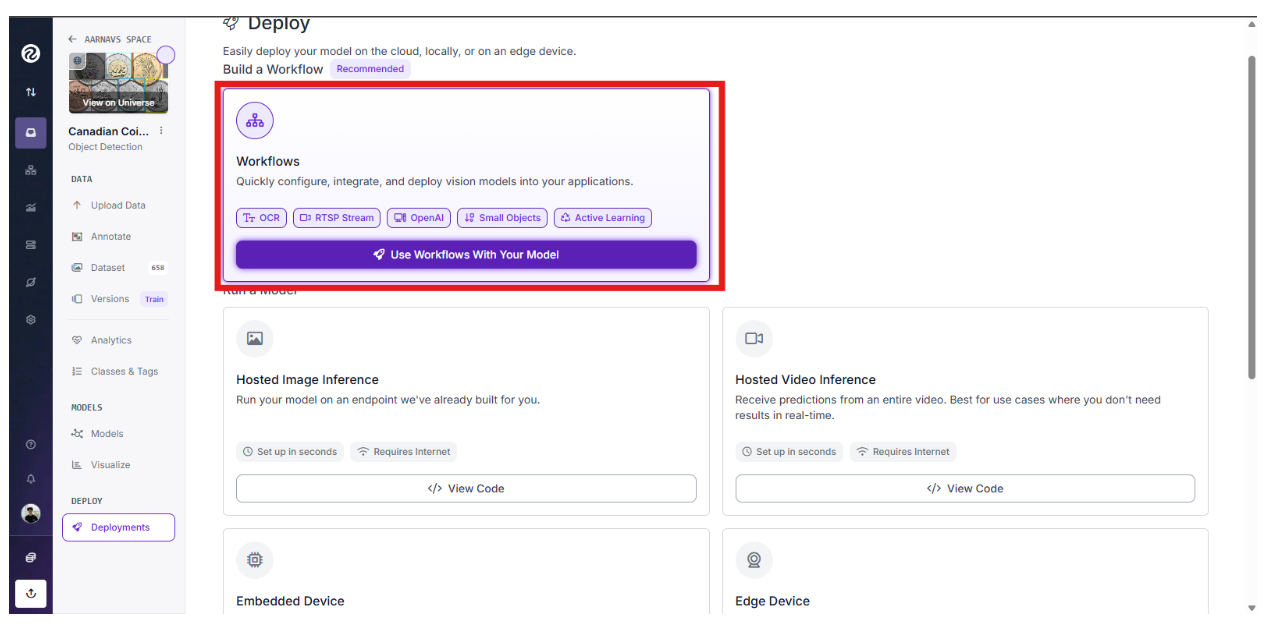Click View Code under Hosted Image Inference
Image resolution: width=1266 pixels, height=634 pixels.
466,488
